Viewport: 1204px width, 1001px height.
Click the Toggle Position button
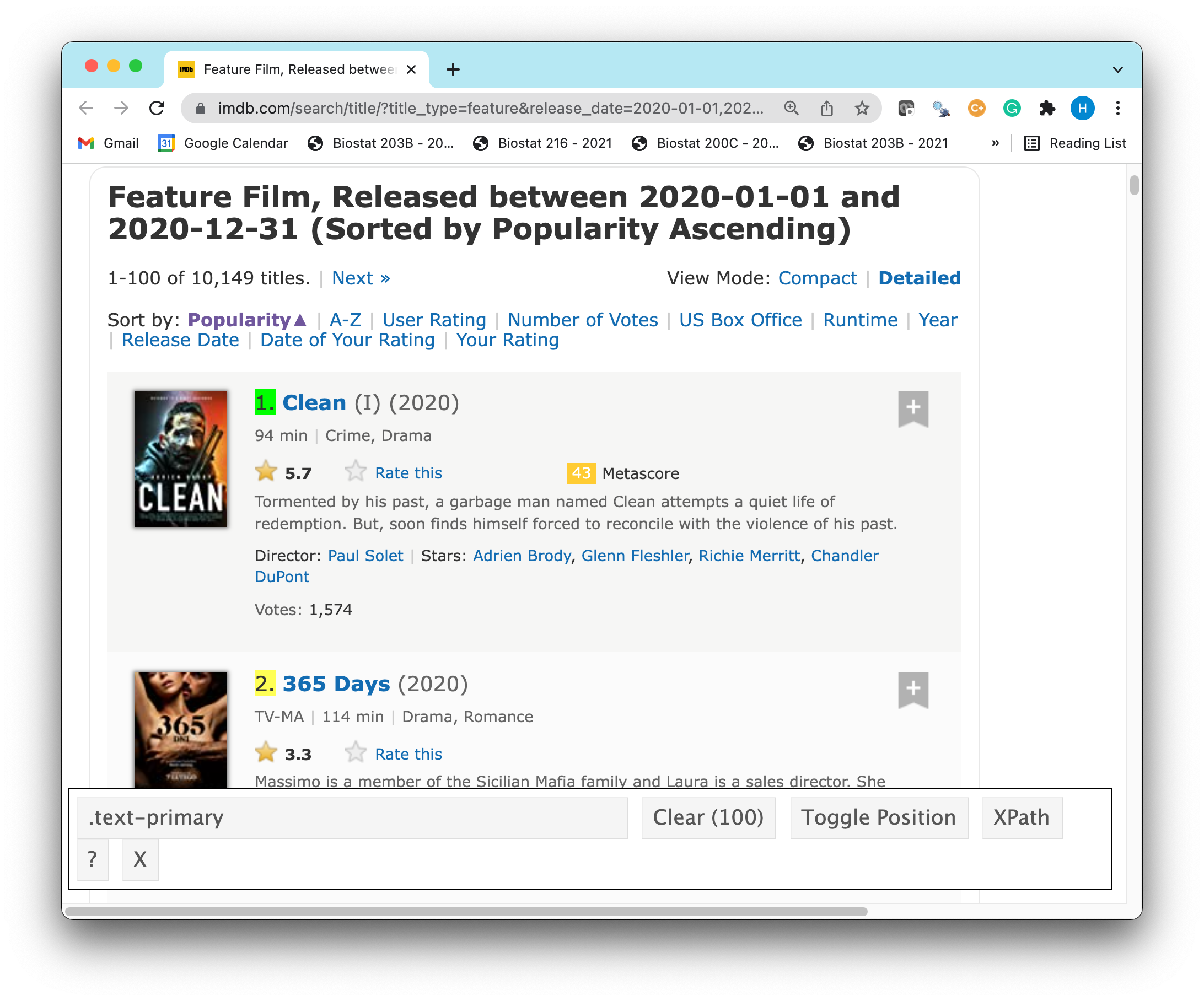tap(878, 817)
